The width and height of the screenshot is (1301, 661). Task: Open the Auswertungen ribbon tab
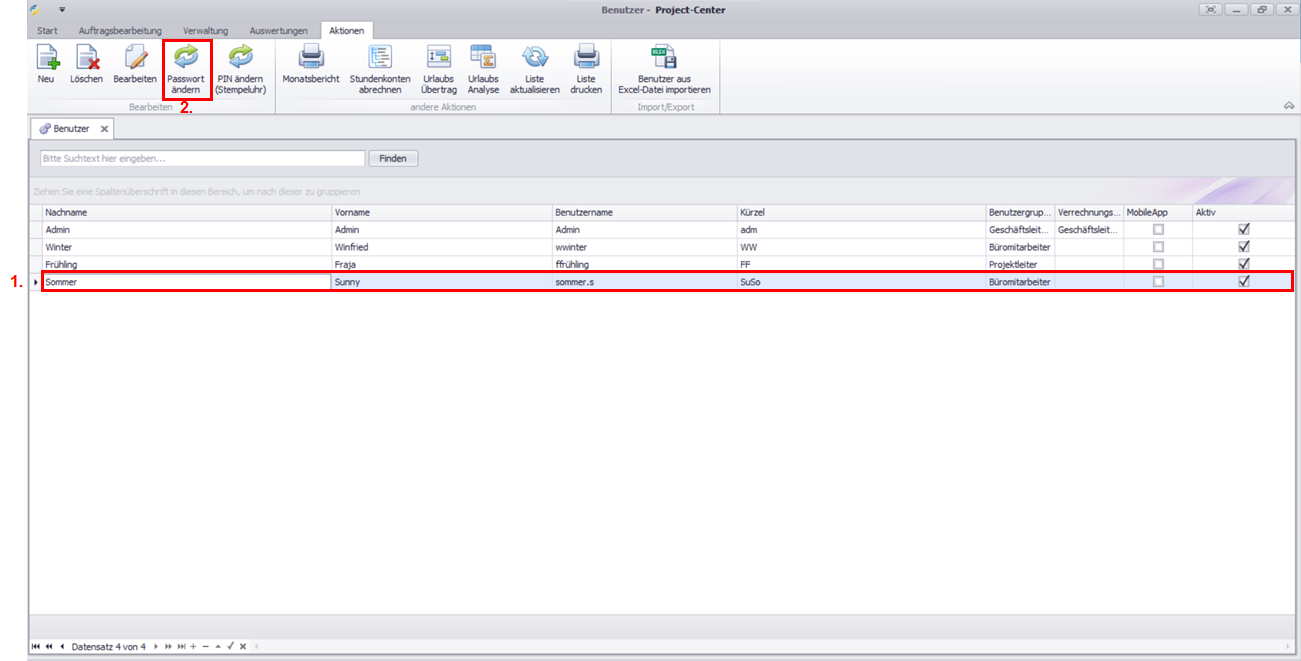point(278,31)
